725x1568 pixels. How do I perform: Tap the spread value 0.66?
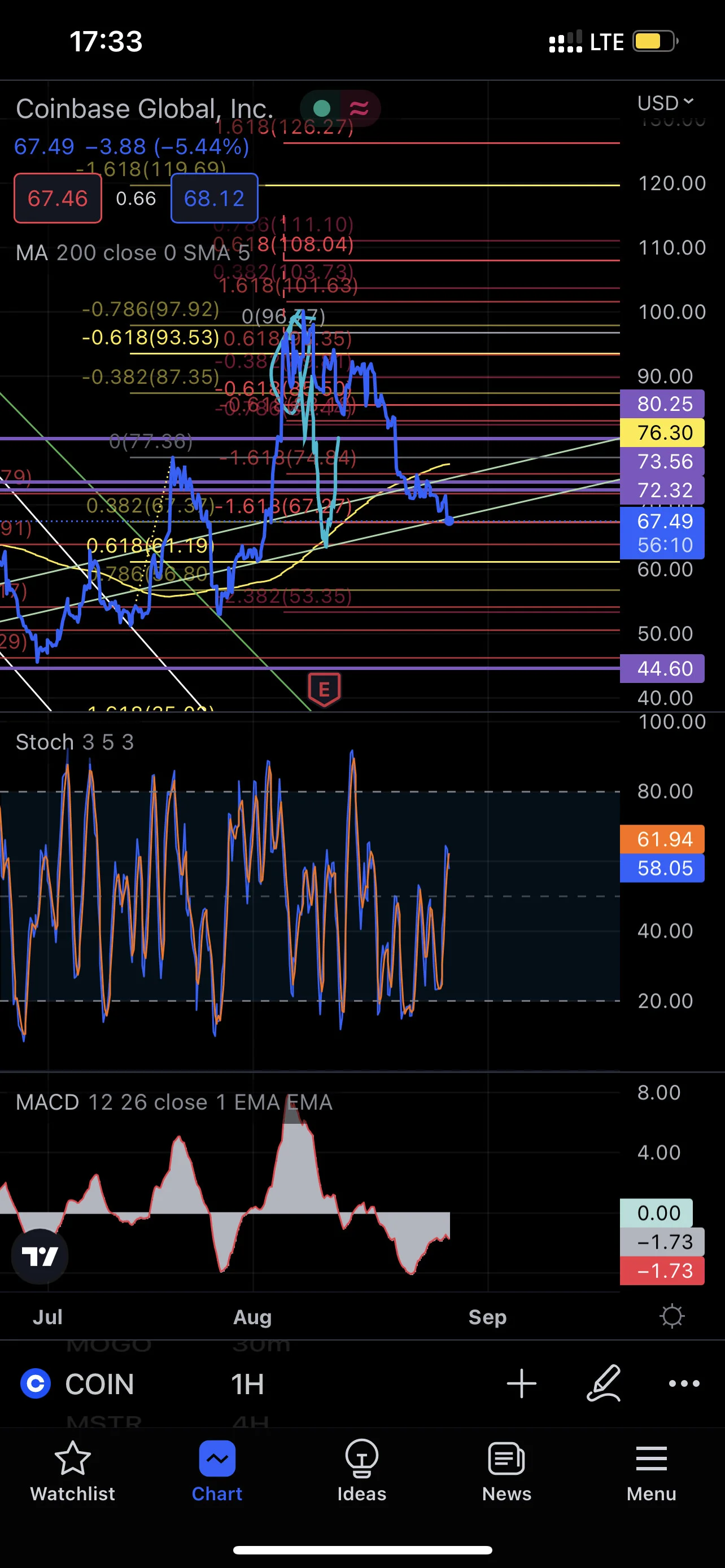point(136,199)
